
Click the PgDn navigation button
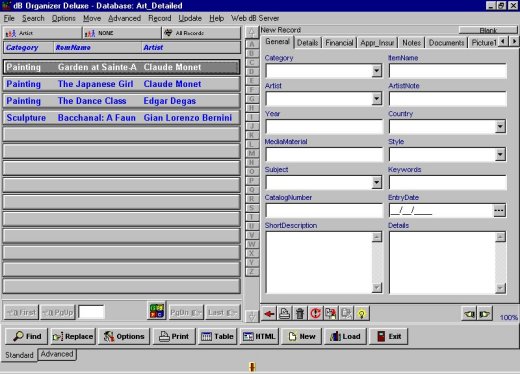tap(186, 312)
